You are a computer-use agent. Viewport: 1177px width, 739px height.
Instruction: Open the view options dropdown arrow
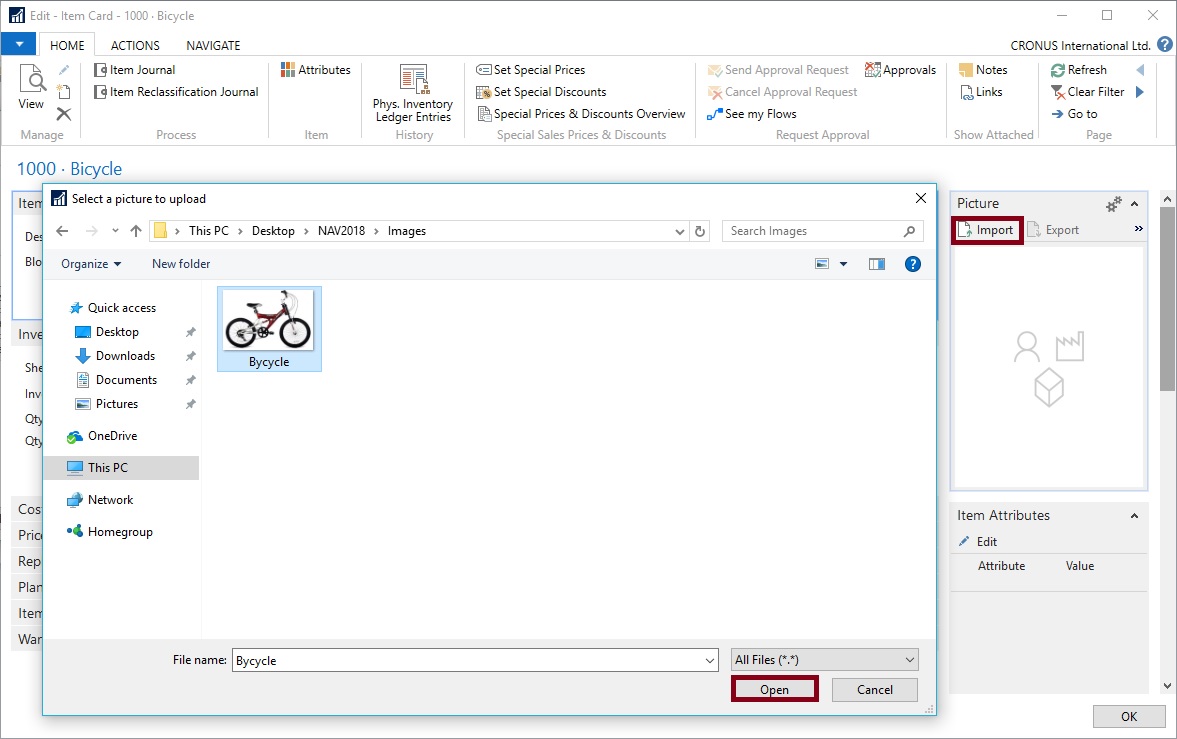coord(843,264)
